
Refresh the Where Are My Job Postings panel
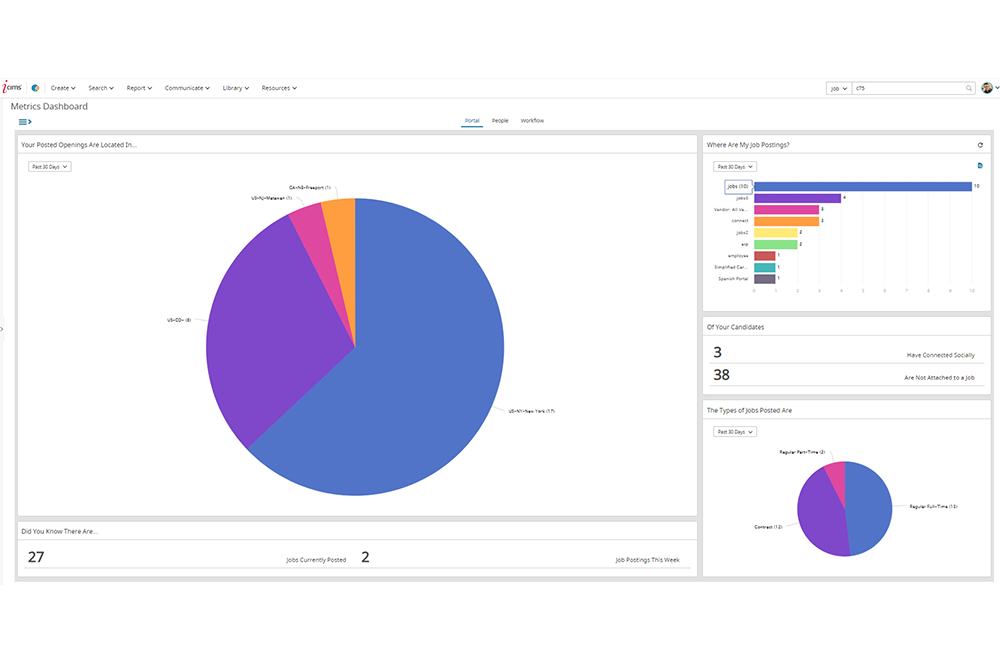click(x=980, y=145)
